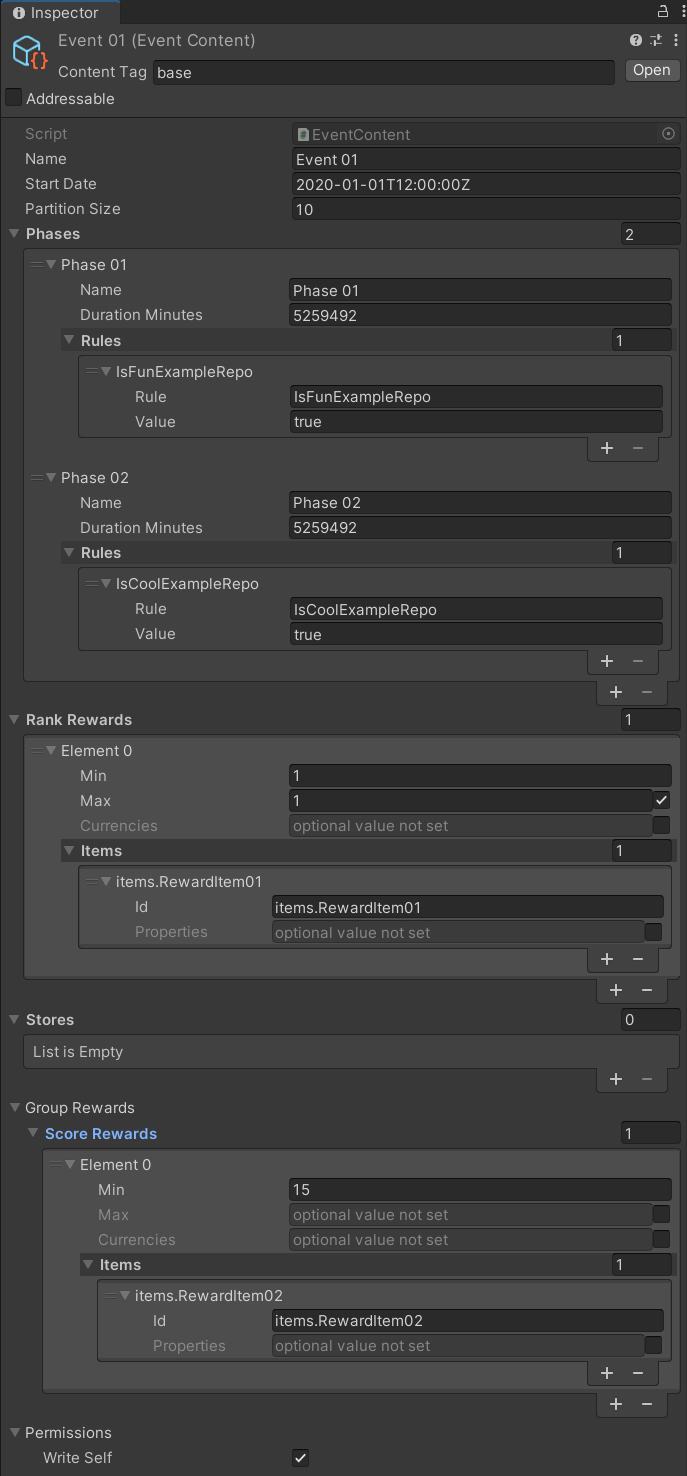Collapse the Phases list foldout

pyautogui.click(x=14, y=234)
